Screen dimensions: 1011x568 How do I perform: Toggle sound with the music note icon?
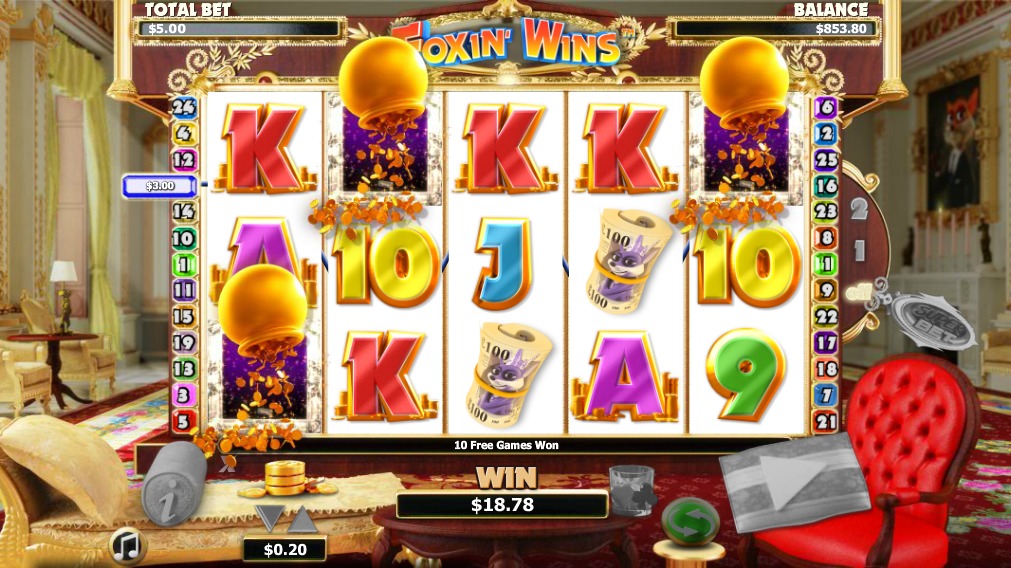coord(128,545)
